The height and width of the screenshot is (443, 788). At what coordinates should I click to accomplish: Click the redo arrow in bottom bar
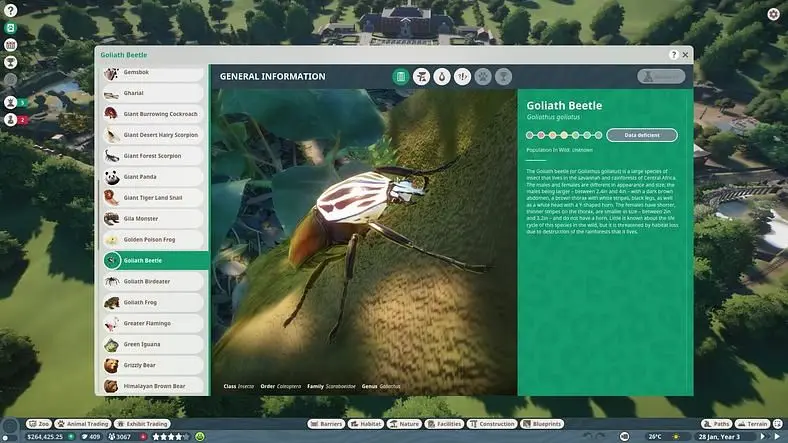(x=601, y=436)
